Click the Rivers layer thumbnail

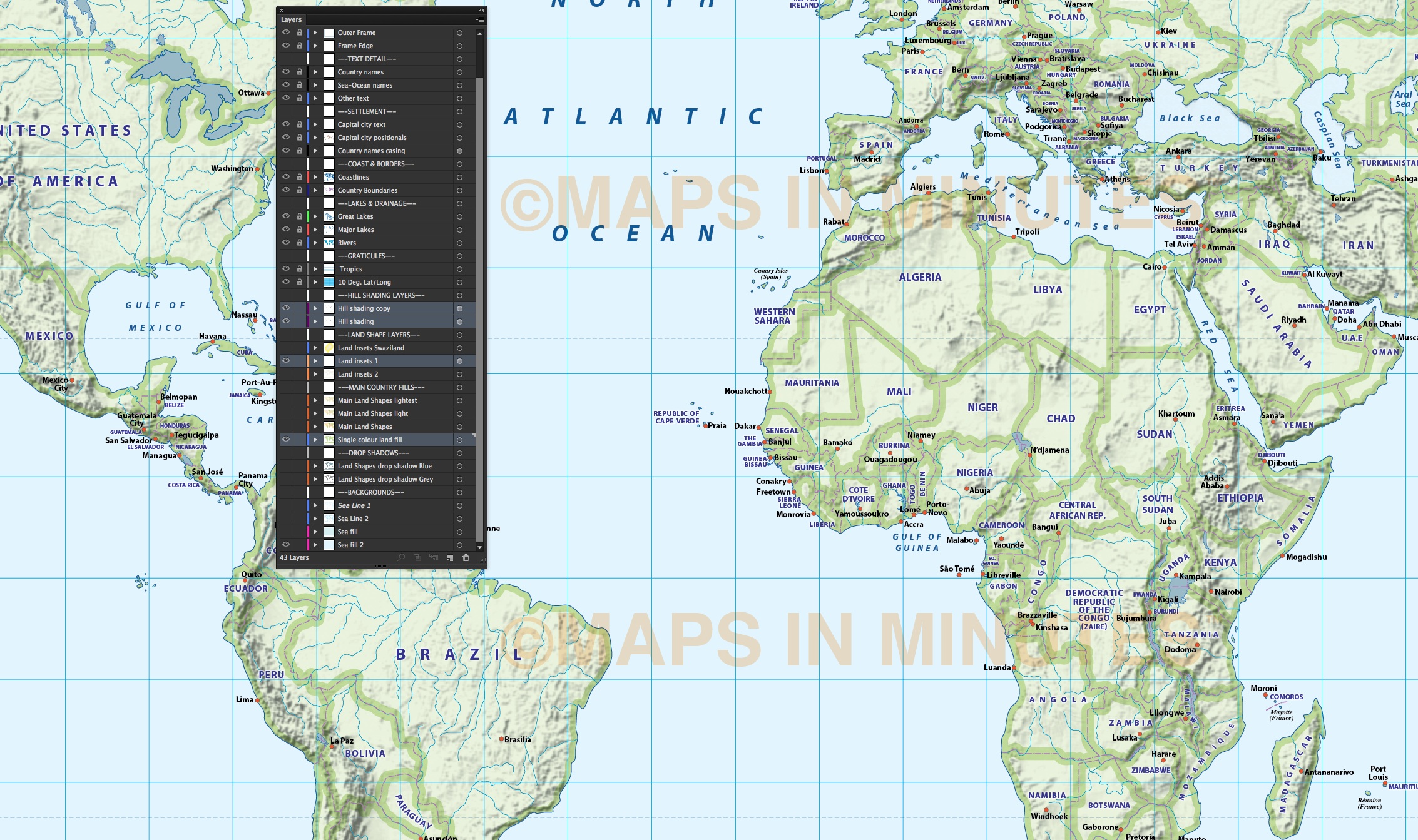330,243
